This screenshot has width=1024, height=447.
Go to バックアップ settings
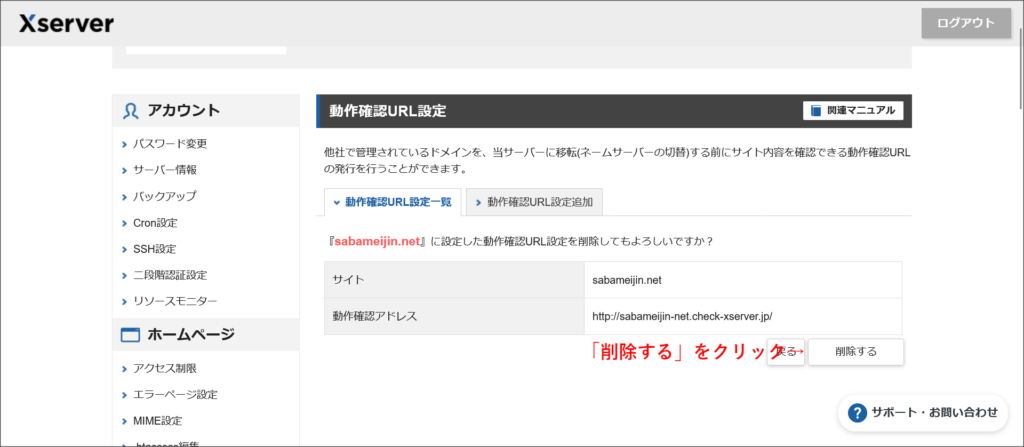pyautogui.click(x=164, y=196)
